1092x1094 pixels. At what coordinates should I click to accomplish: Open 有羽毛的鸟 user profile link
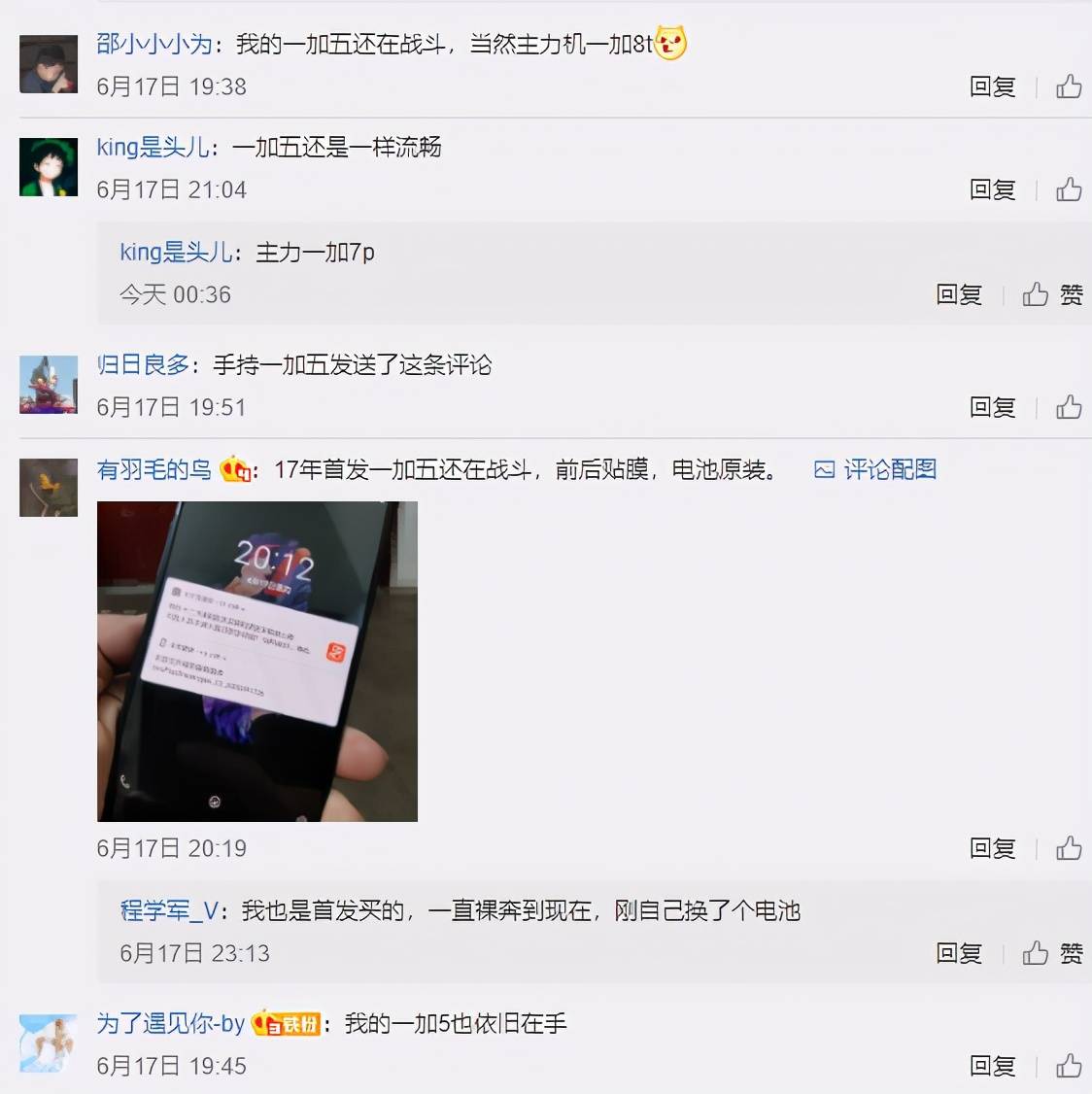point(154,469)
